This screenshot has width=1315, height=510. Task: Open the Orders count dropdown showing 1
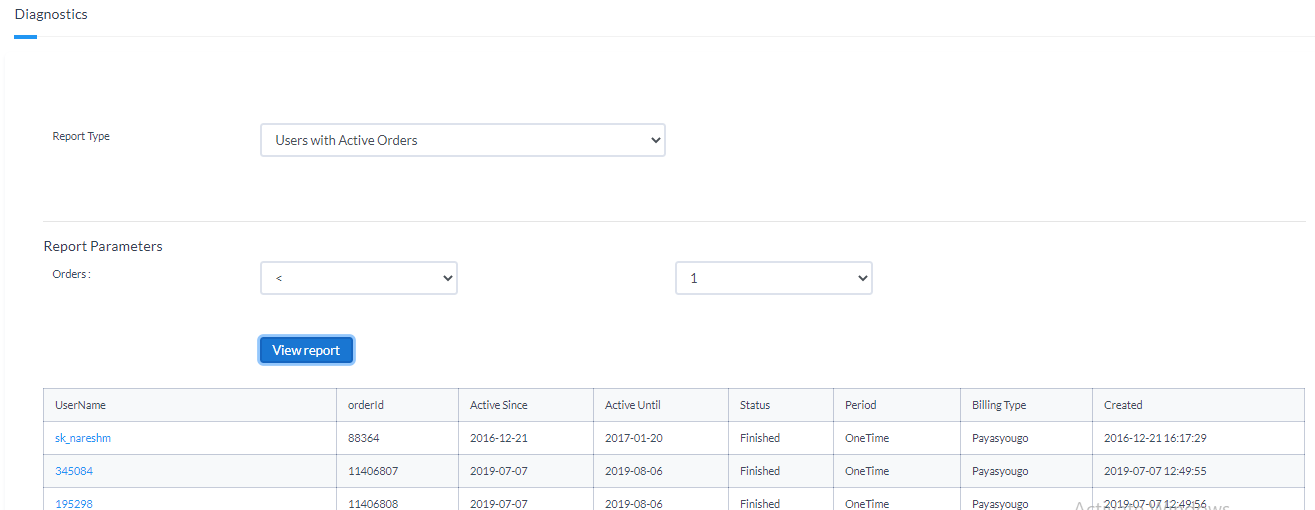click(773, 278)
